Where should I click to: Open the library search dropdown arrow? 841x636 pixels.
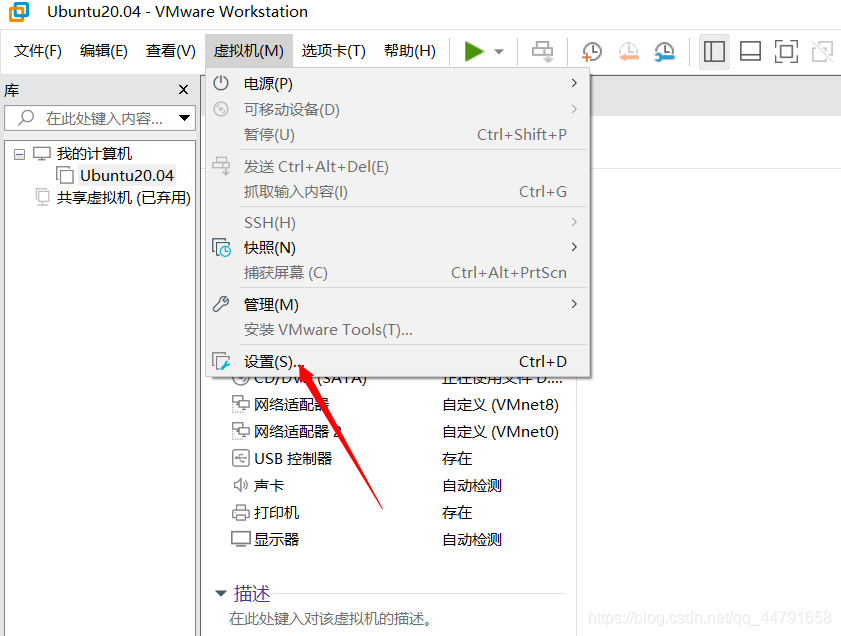(x=184, y=118)
